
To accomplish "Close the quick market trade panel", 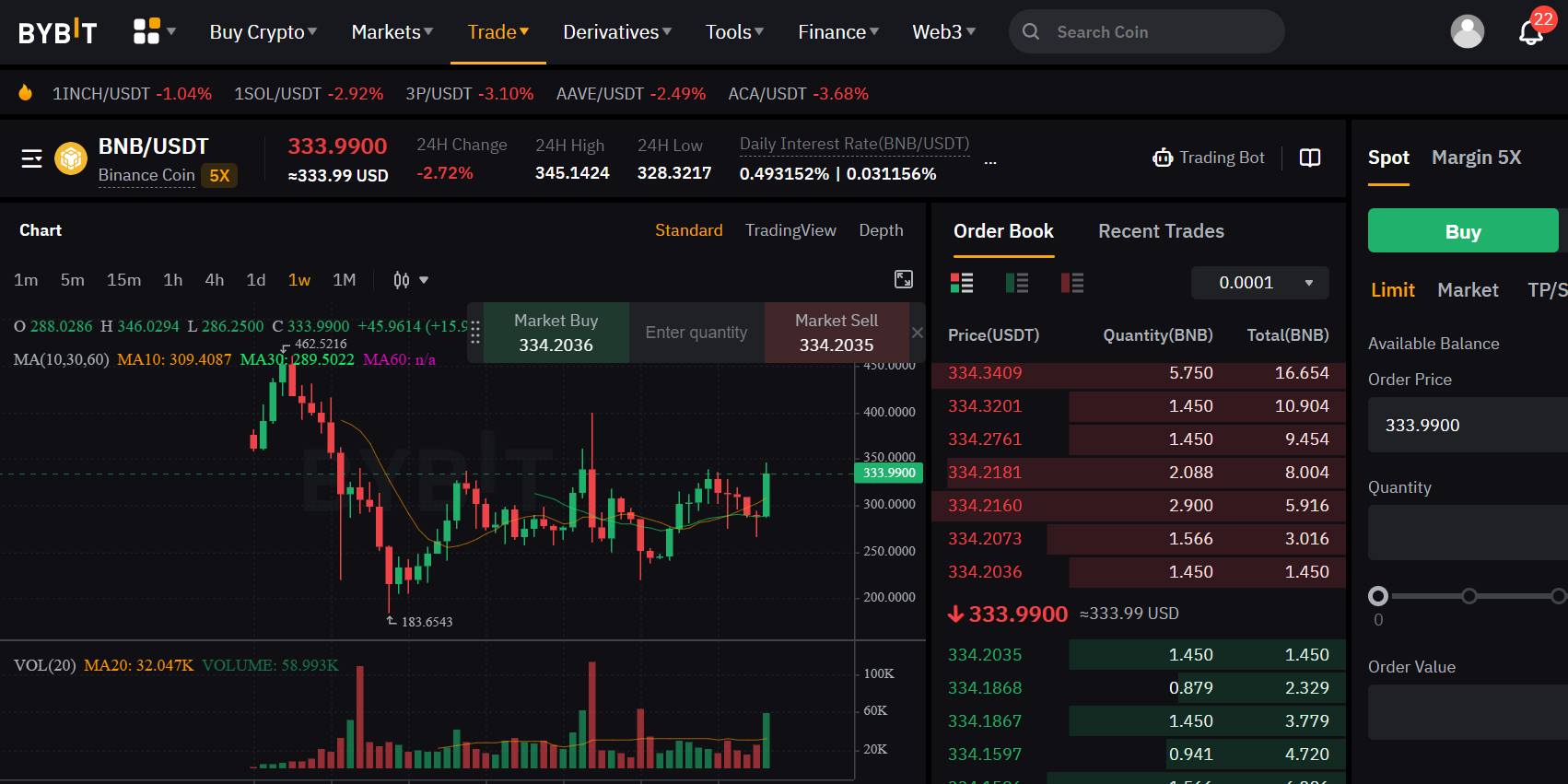I will click(x=918, y=333).
